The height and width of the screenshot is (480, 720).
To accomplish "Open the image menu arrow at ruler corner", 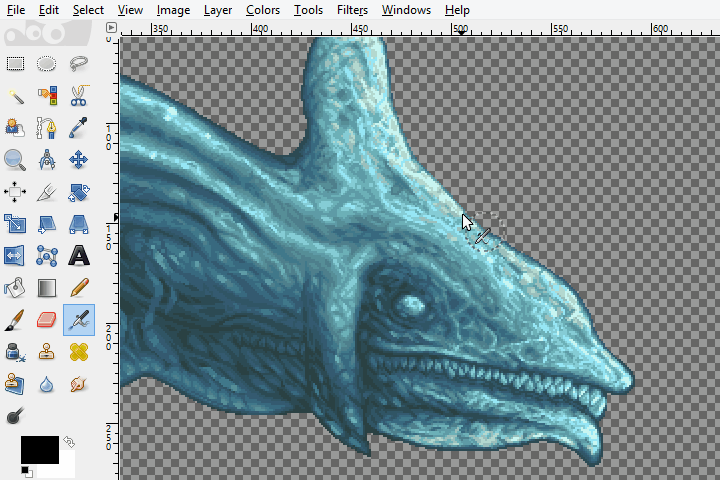I will tap(111, 28).
